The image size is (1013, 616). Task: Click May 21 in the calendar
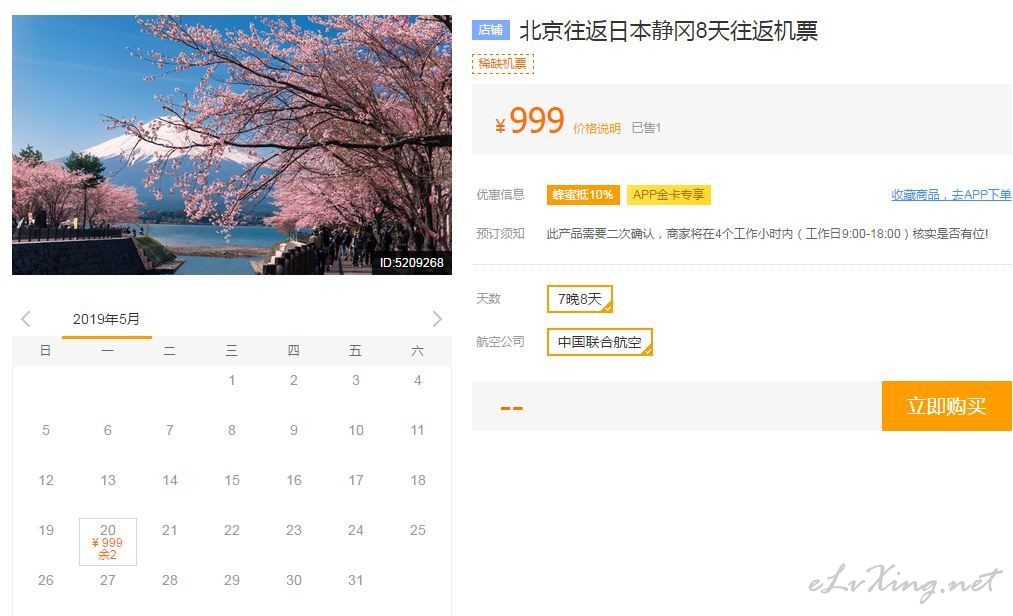pos(170,530)
